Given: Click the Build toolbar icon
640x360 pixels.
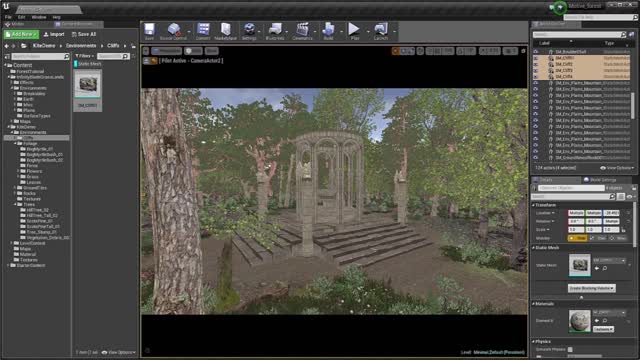Looking at the screenshot, I should click(328, 31).
